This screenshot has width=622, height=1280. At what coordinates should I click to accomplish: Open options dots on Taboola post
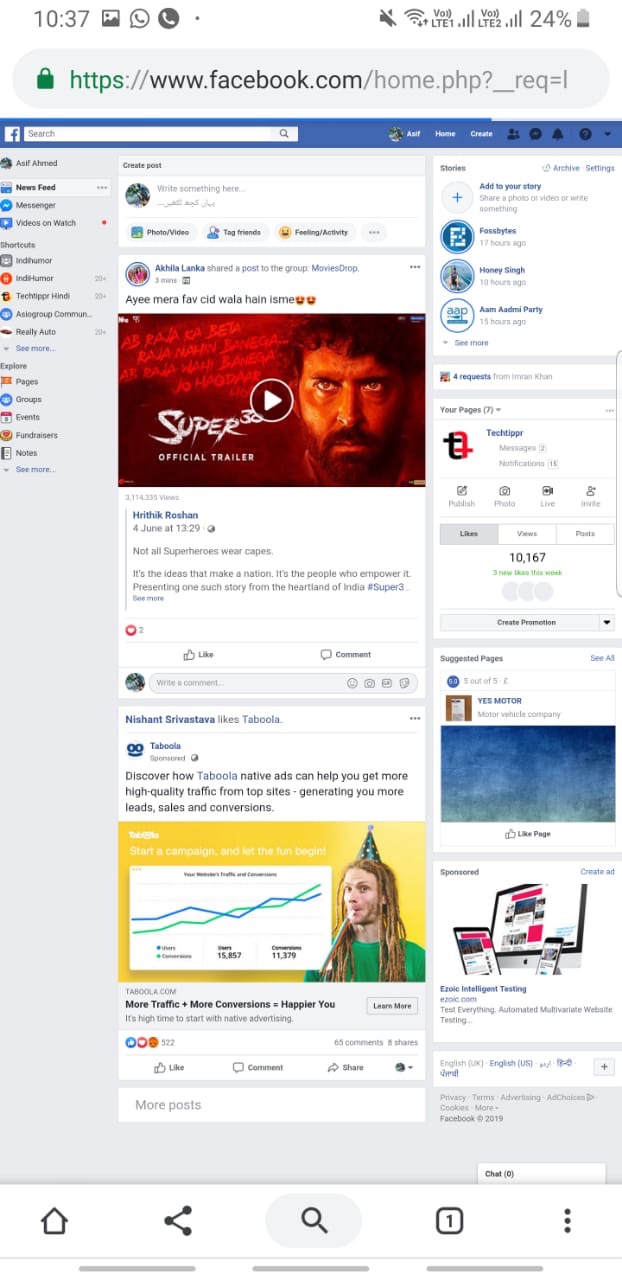[415, 718]
